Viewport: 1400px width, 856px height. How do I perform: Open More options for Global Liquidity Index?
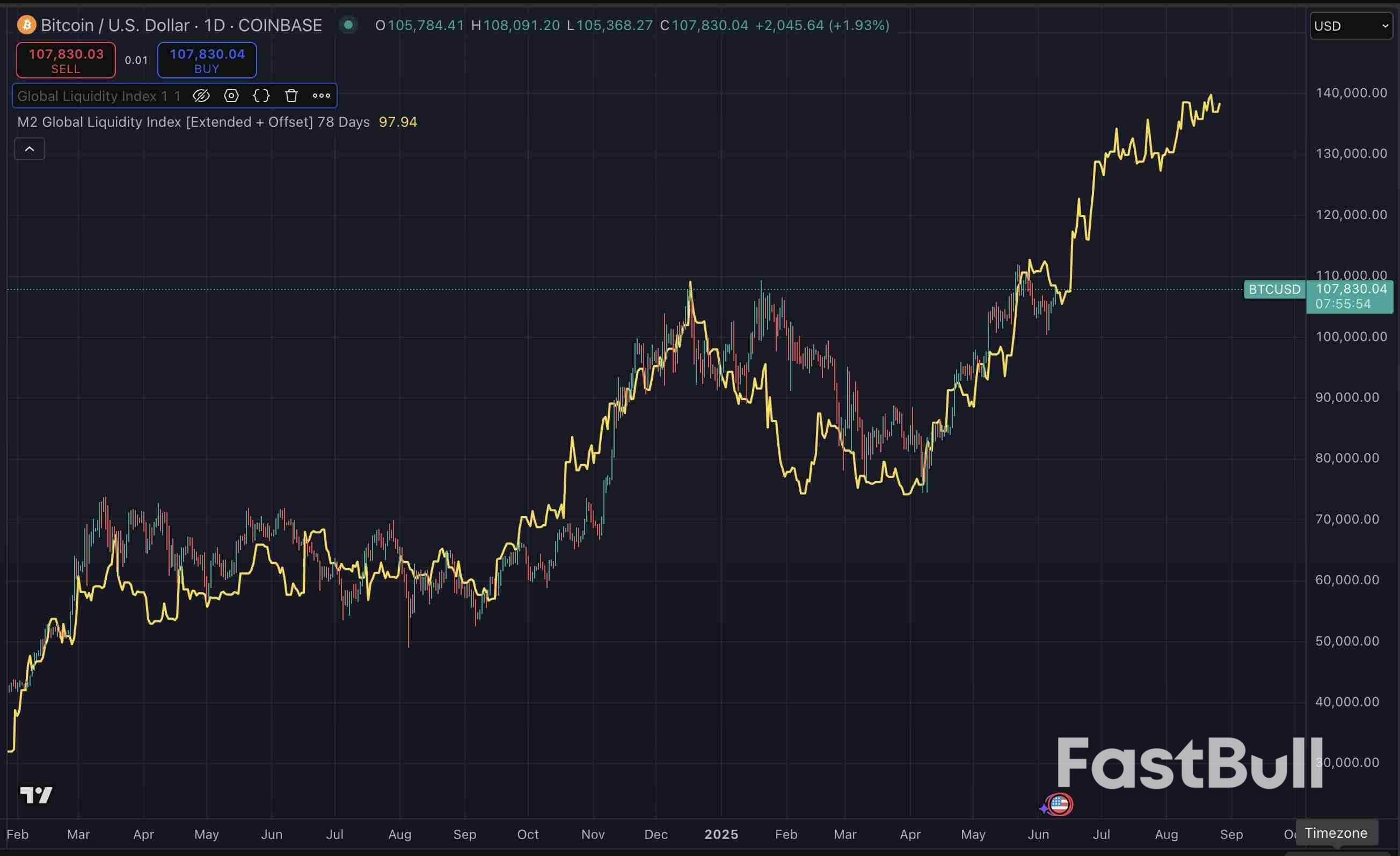point(322,96)
